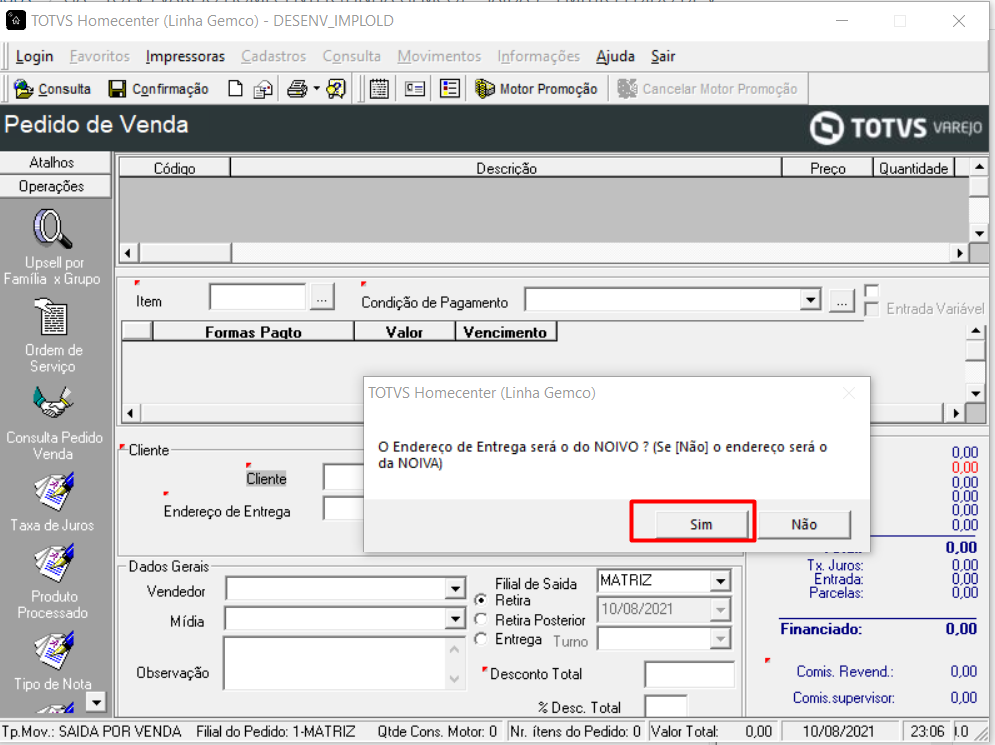This screenshot has width=995, height=745.
Task: Open Taxa de Juros shortcut
Action: [53, 503]
